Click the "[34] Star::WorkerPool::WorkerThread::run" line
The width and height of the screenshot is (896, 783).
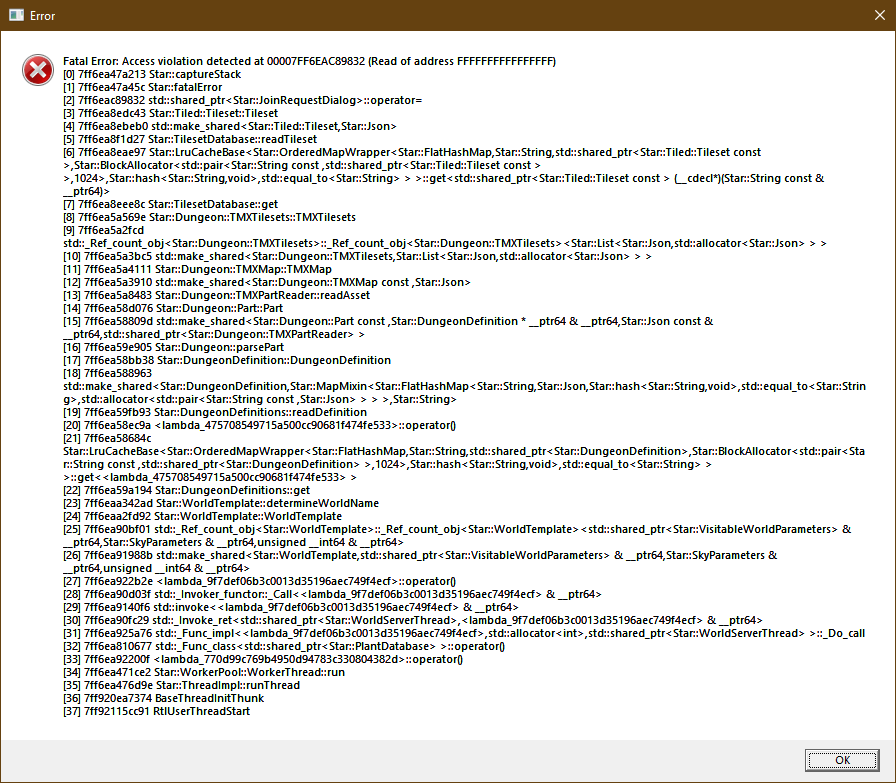click(x=204, y=673)
